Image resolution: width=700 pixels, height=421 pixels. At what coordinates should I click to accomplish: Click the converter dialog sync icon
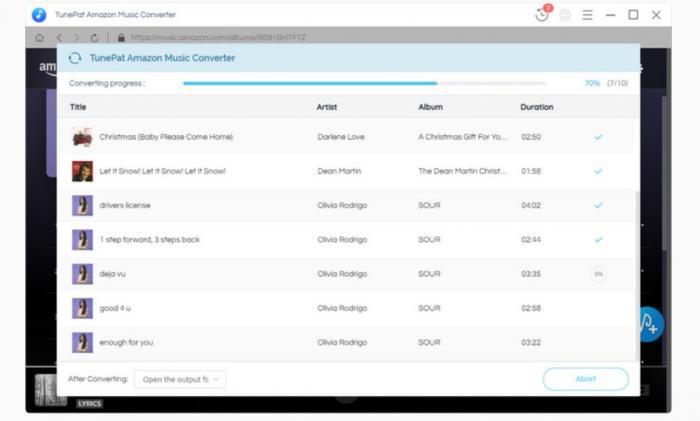[75, 58]
